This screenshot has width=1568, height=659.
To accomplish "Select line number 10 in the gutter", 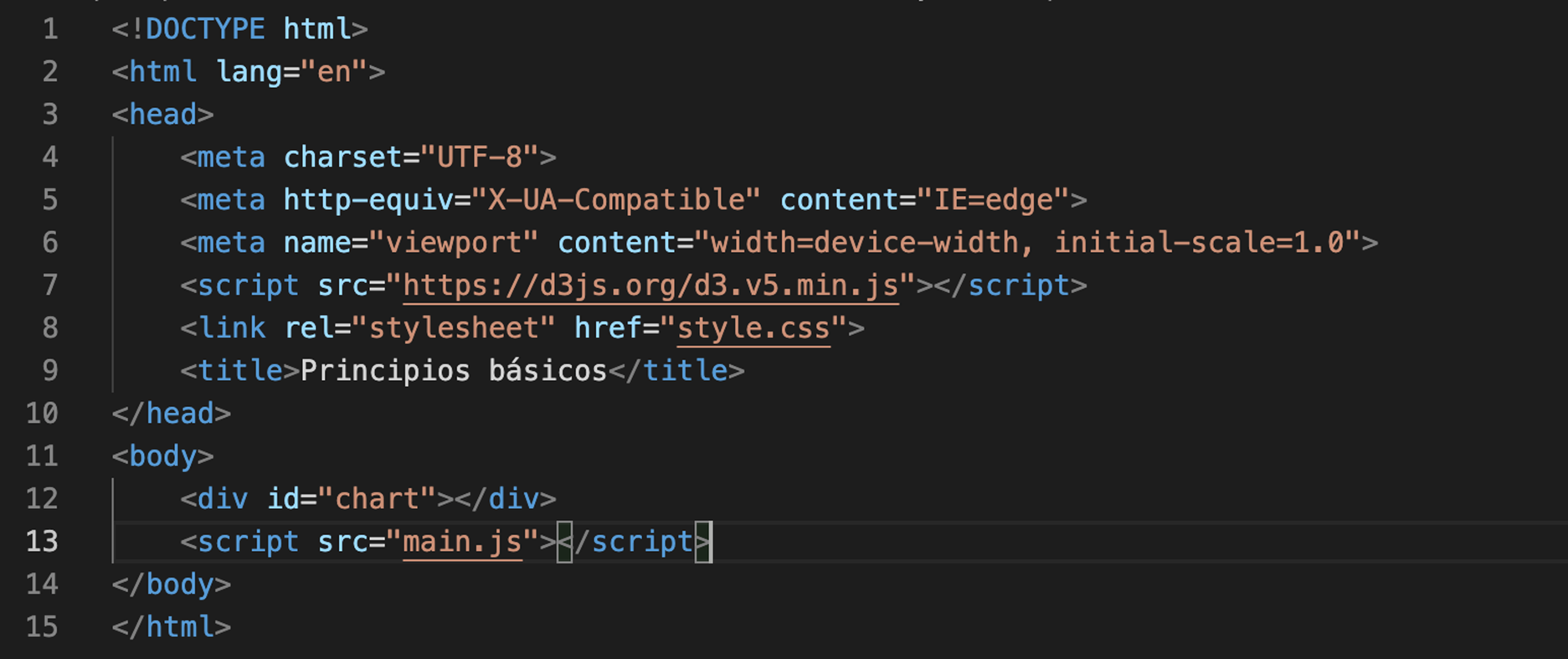I will point(42,414).
